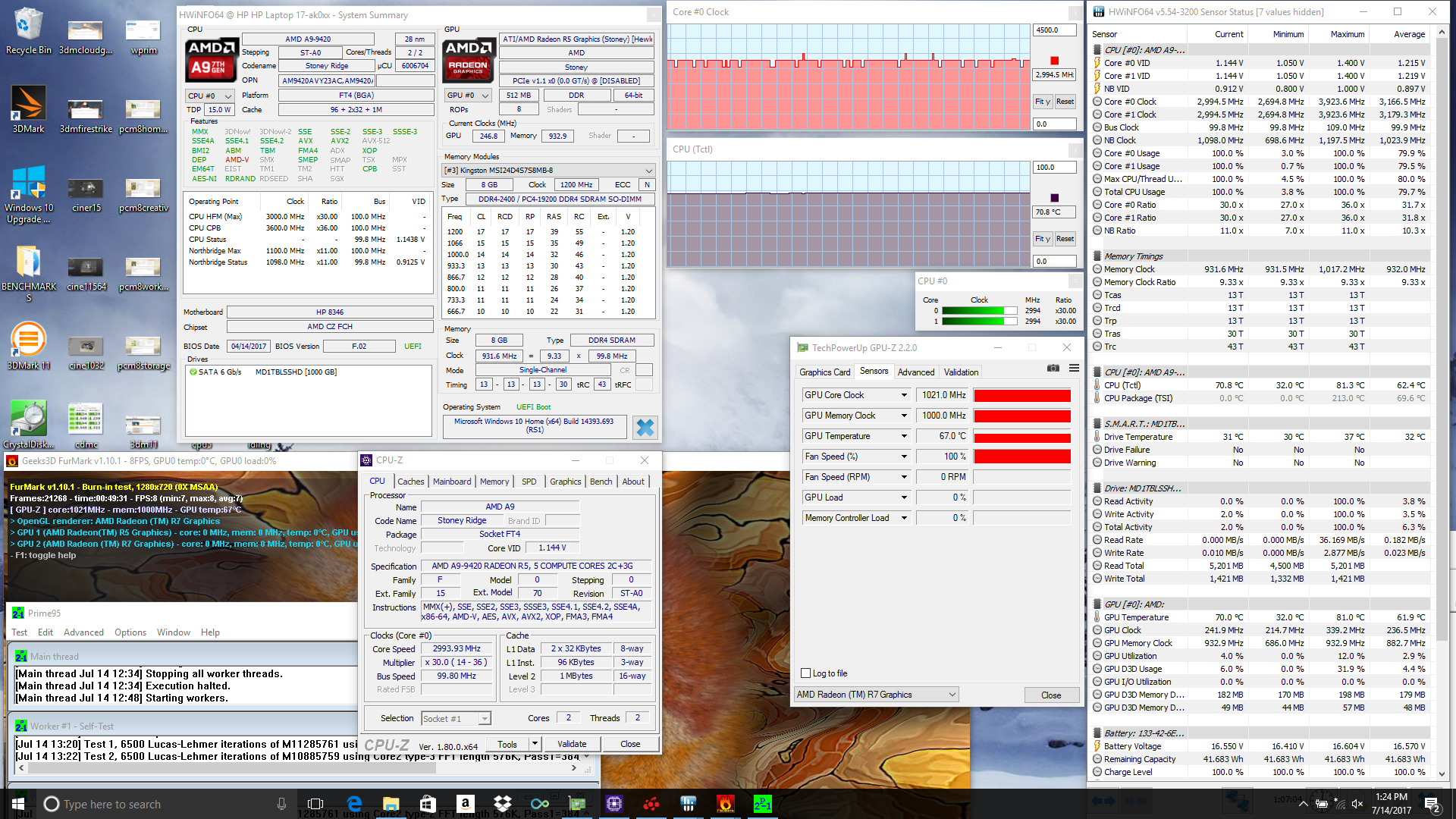Open the Windows 10 Upgrade desktop icon
1456x819 pixels.
pos(28,194)
